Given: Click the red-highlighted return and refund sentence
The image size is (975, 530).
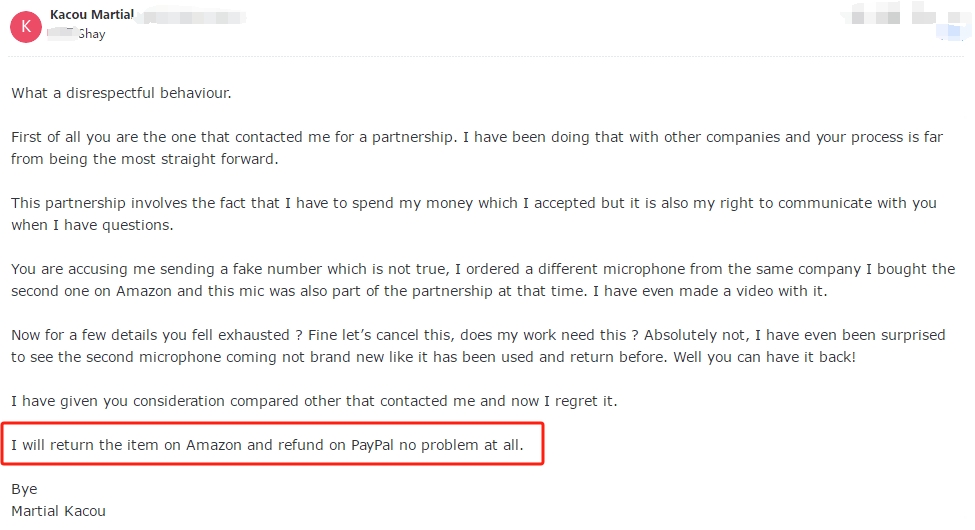Looking at the screenshot, I should pos(267,445).
